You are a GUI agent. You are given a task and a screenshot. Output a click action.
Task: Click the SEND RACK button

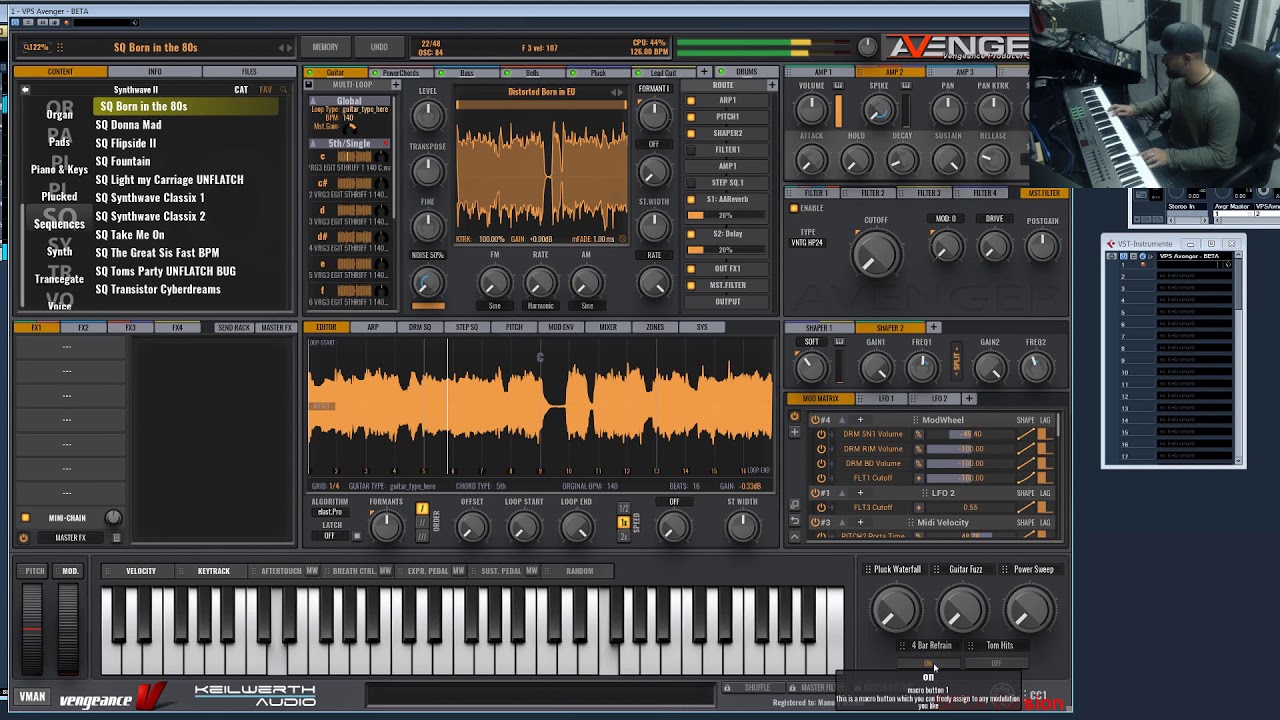[234, 327]
